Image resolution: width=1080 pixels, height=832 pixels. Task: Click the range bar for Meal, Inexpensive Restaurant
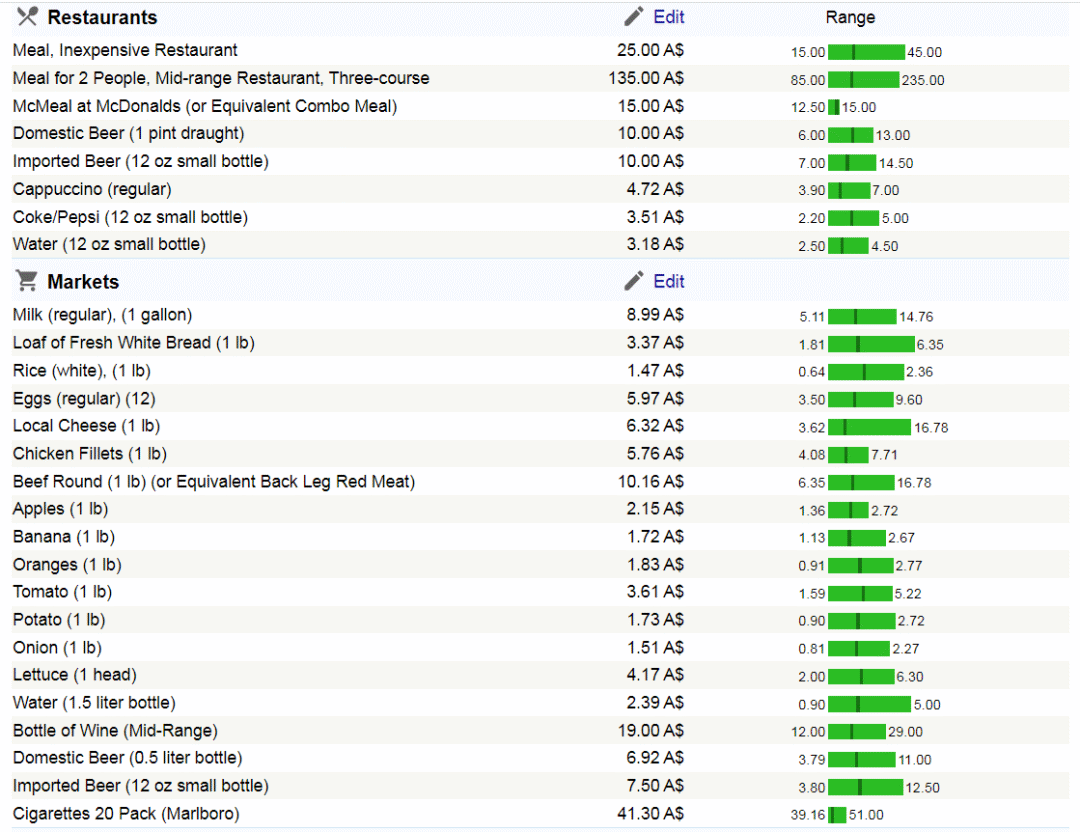(866, 52)
